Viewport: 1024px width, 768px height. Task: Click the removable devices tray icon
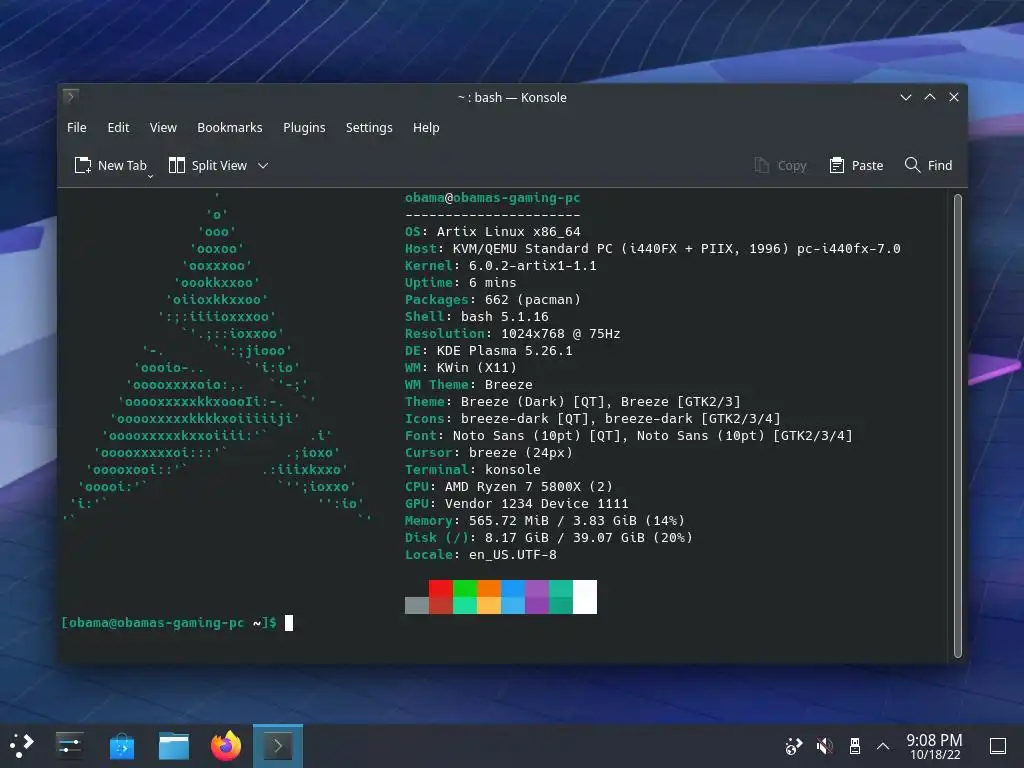click(x=854, y=746)
